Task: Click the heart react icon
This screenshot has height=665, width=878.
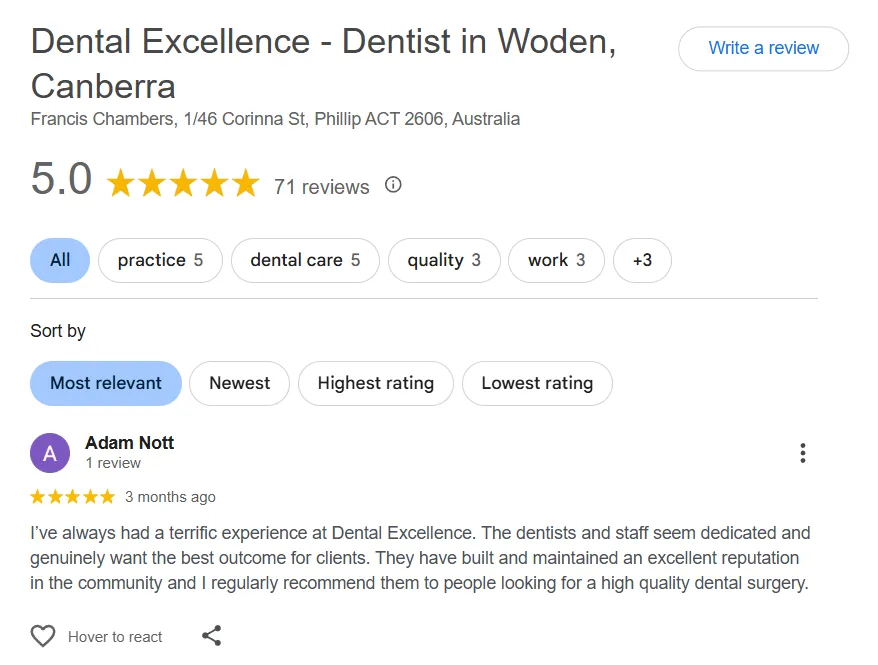Action: point(43,636)
